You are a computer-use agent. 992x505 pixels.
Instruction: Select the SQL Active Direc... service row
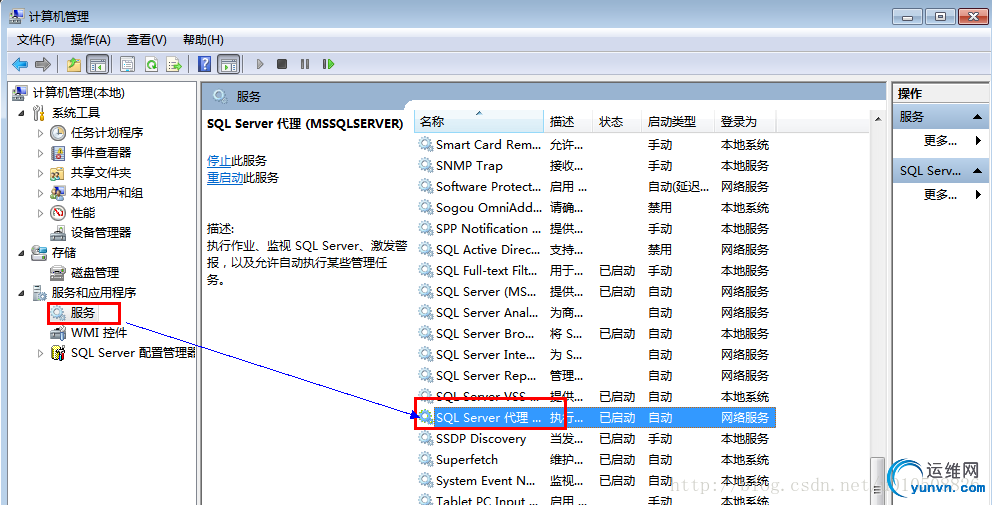coord(595,250)
